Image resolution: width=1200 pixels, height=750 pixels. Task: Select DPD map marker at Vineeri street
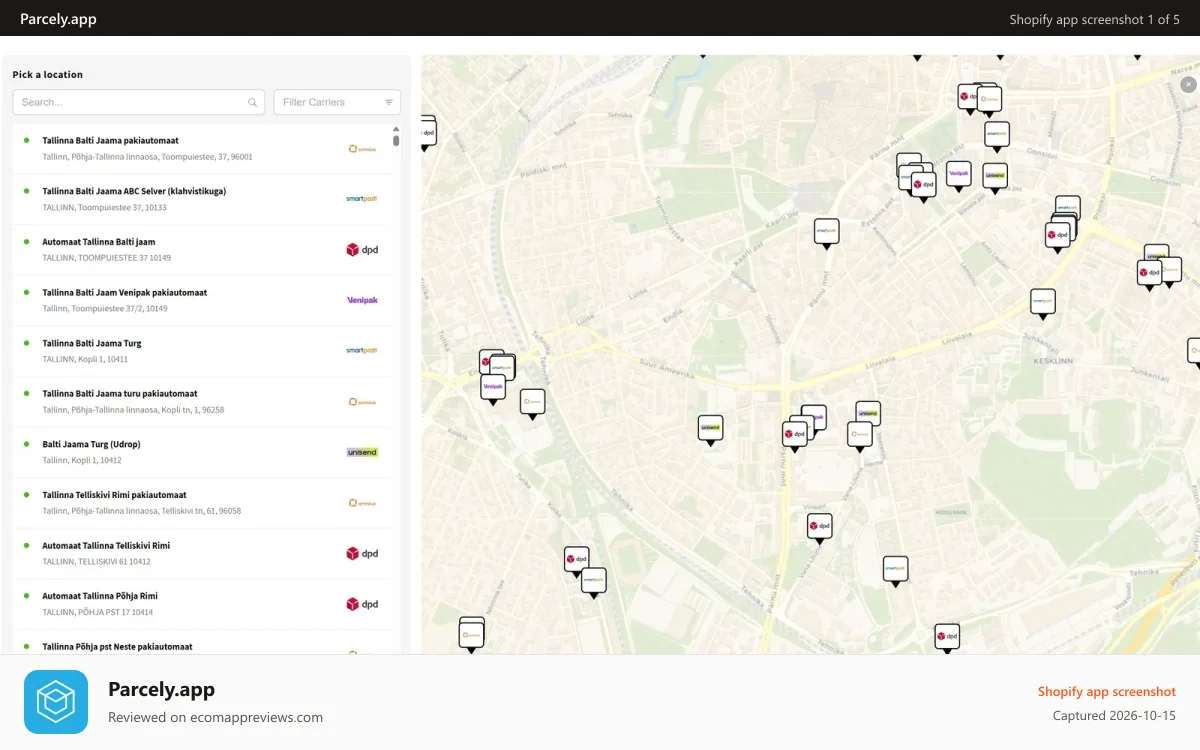tap(819, 528)
